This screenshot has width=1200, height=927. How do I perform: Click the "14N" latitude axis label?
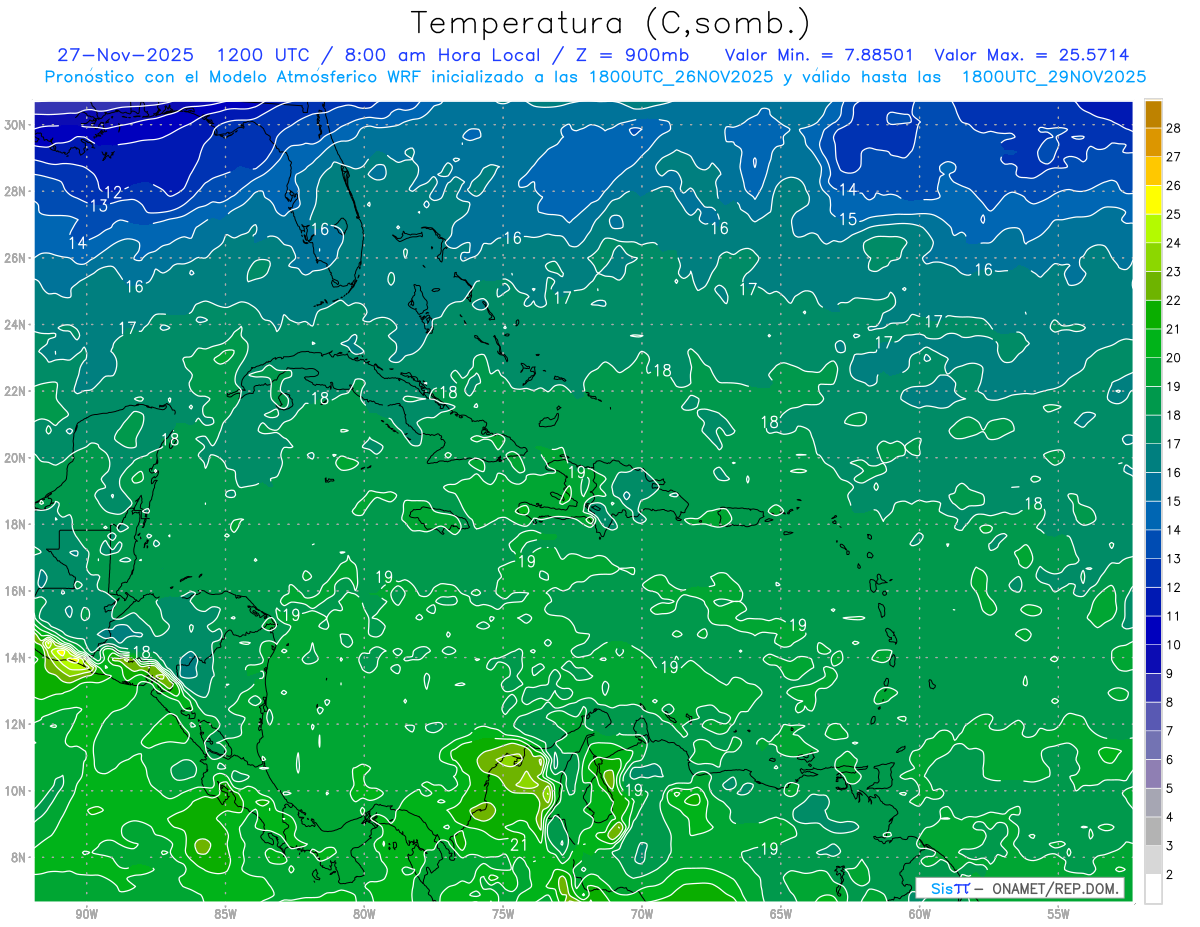pos(17,658)
